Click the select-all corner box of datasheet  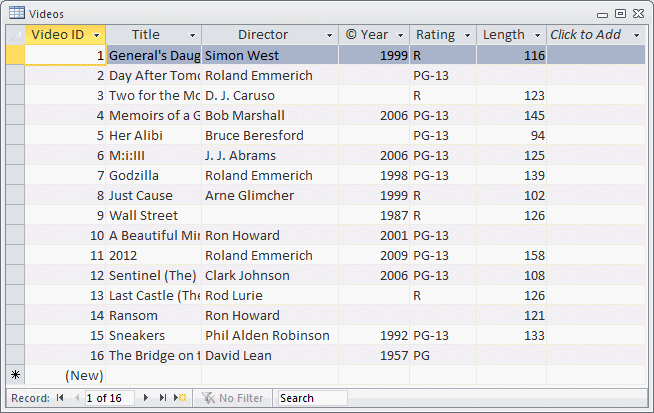pyautogui.click(x=15, y=35)
